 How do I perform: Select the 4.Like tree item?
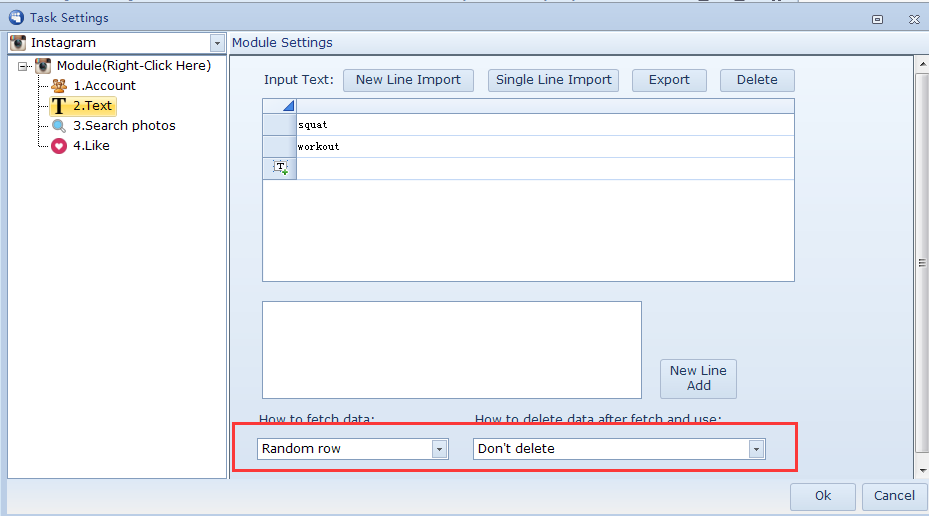click(91, 146)
